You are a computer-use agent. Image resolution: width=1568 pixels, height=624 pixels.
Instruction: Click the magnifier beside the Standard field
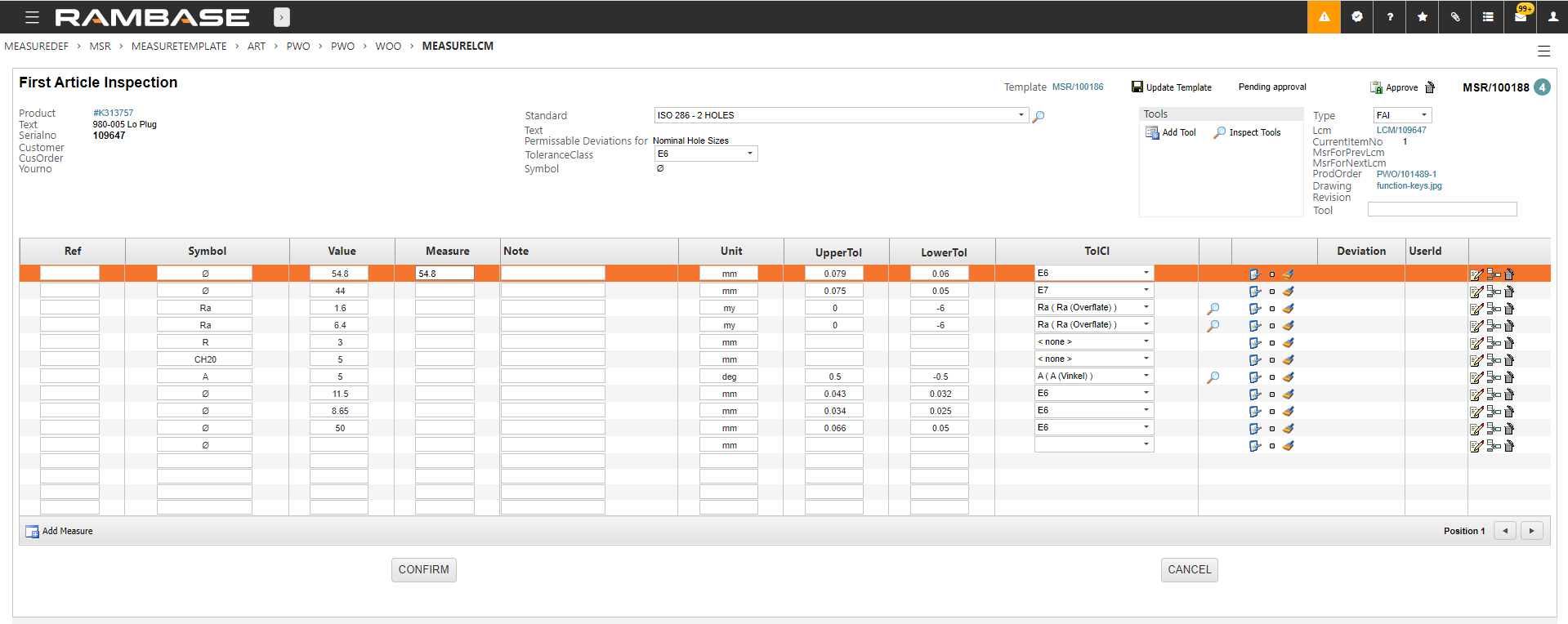pos(1039,117)
